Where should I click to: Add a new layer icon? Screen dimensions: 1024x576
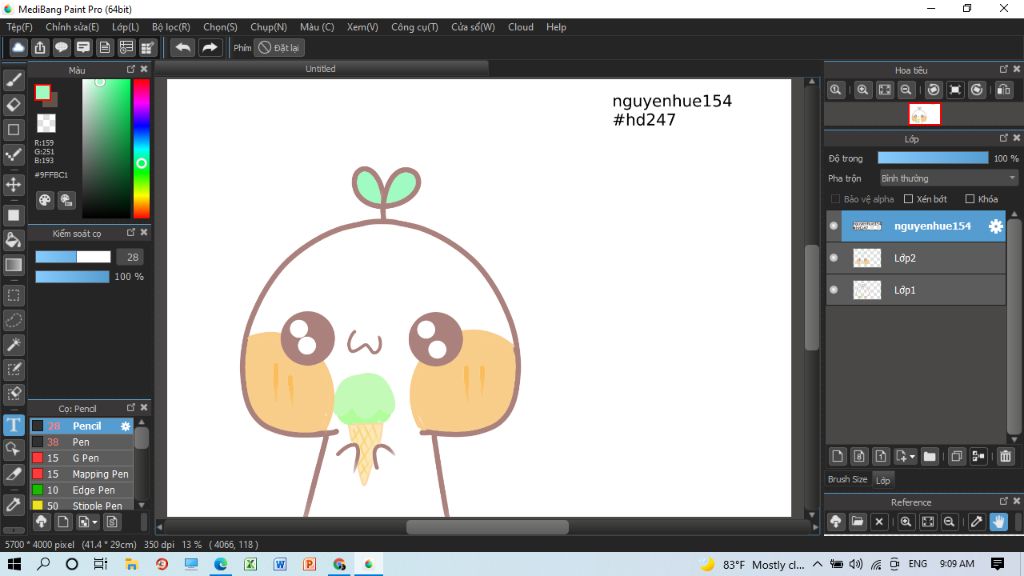coord(837,456)
